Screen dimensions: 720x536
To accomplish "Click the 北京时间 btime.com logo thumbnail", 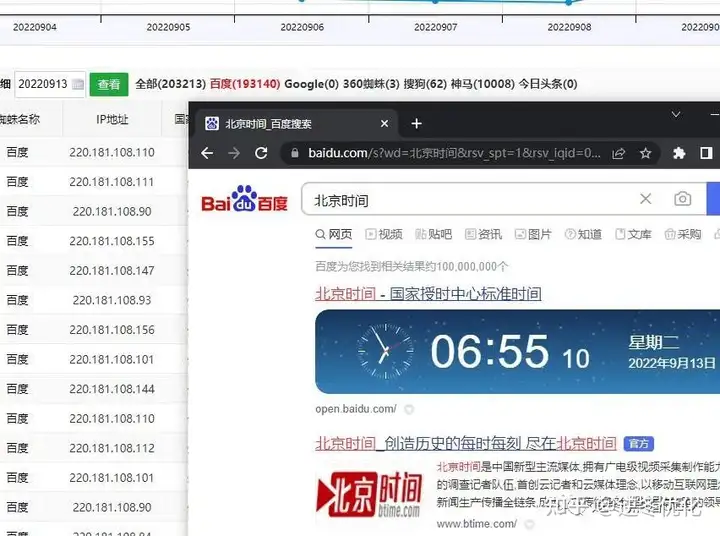I will pyautogui.click(x=369, y=495).
